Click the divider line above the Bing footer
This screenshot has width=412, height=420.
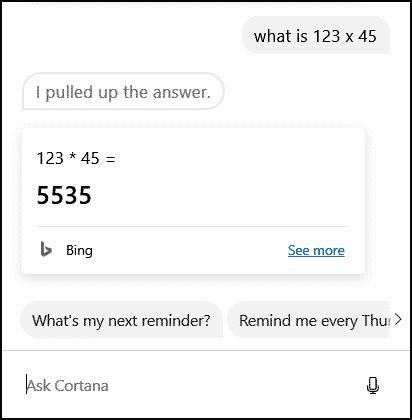[193, 226]
